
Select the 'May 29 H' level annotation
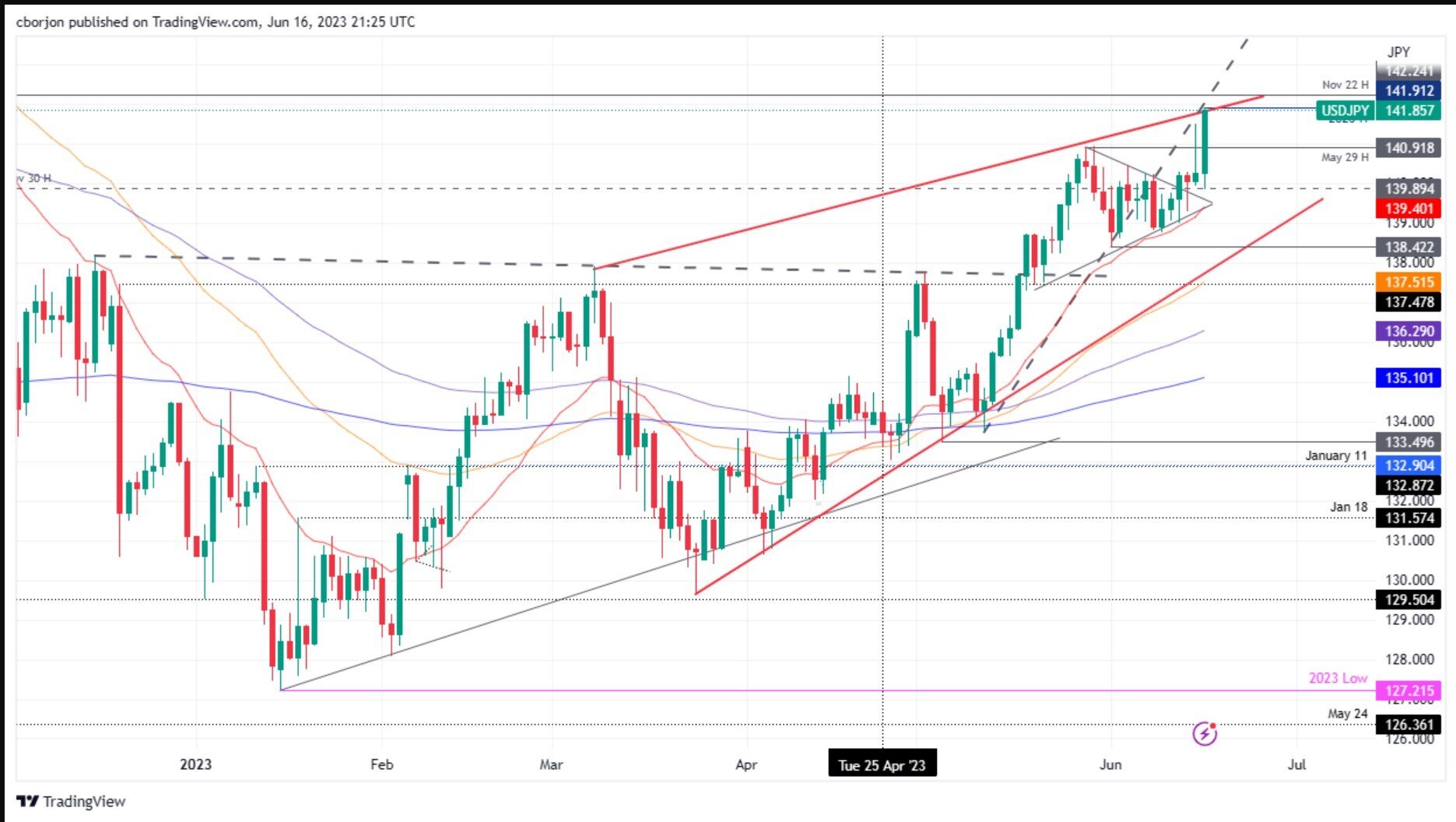click(x=1344, y=157)
